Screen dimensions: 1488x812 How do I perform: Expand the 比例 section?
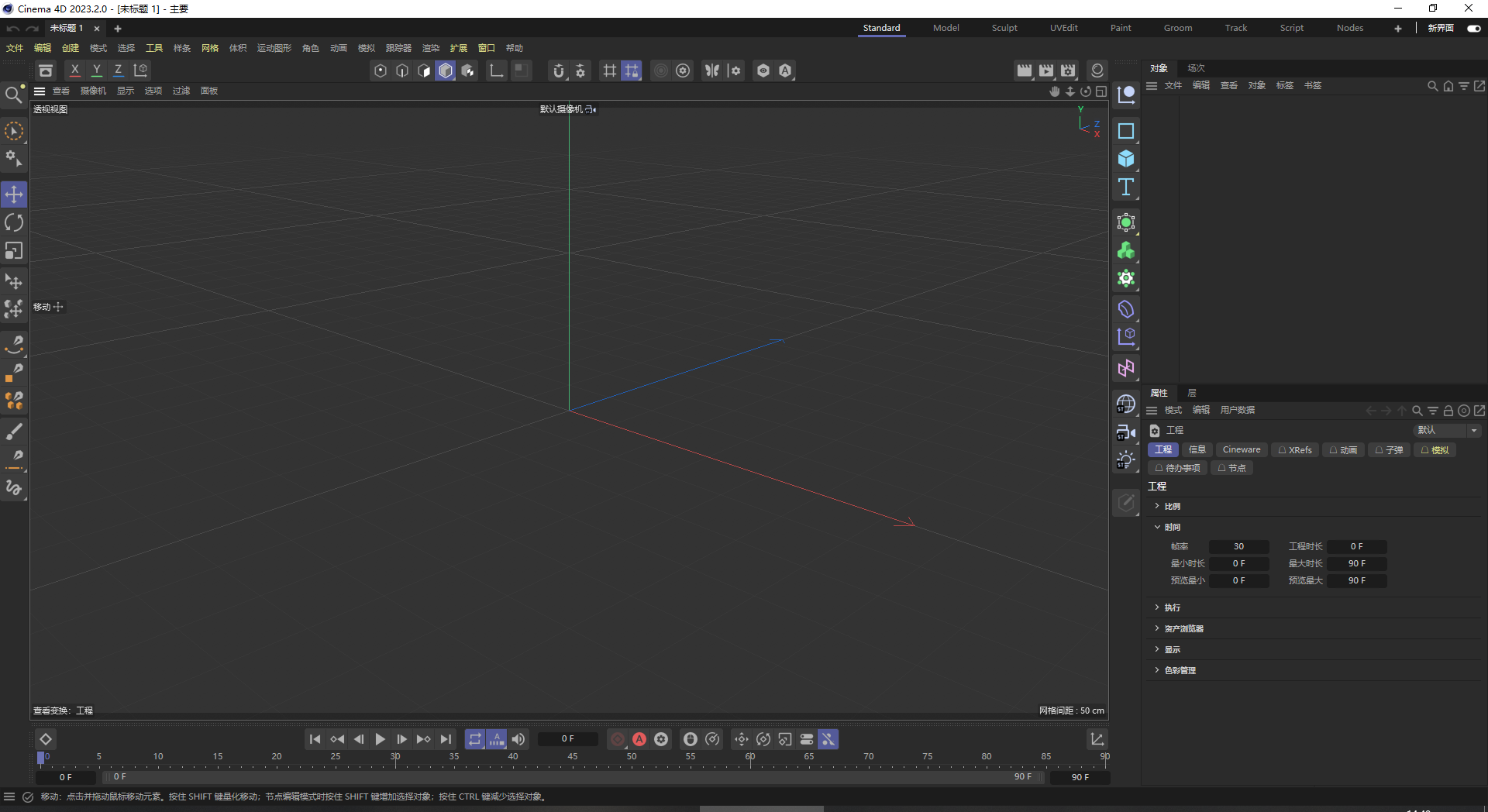(1158, 506)
